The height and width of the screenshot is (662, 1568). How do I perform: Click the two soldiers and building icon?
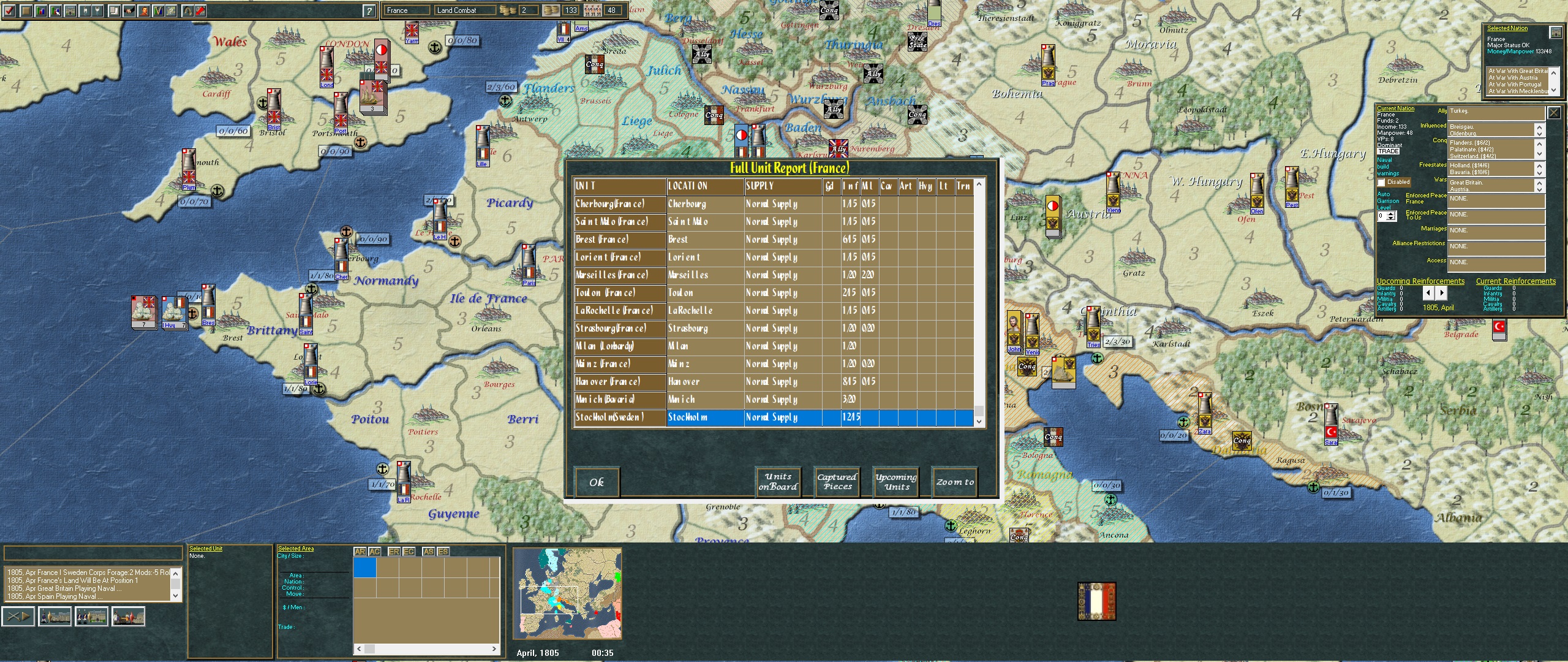(x=92, y=616)
